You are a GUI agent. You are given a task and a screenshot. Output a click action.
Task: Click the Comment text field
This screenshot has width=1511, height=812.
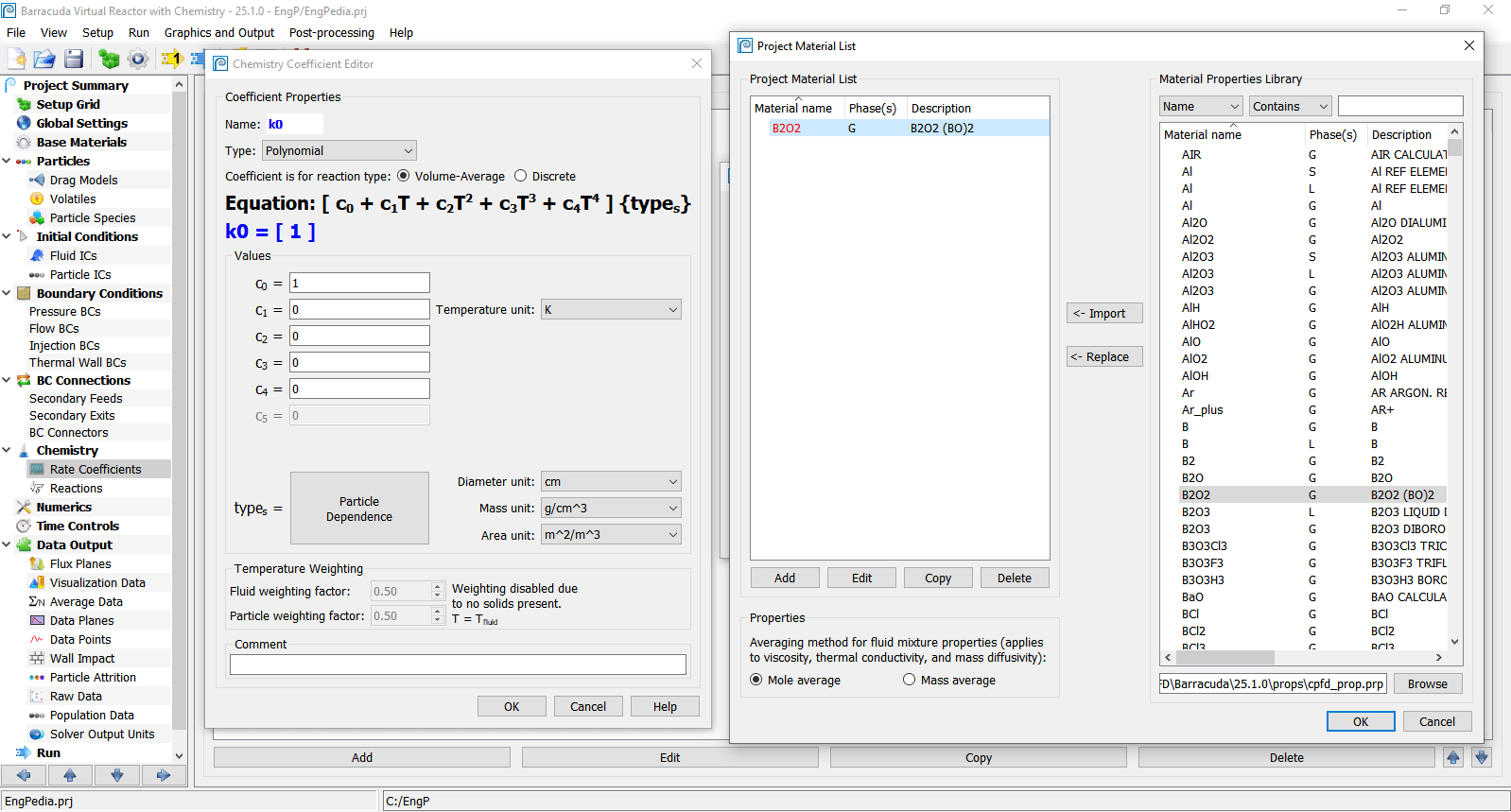coord(458,665)
